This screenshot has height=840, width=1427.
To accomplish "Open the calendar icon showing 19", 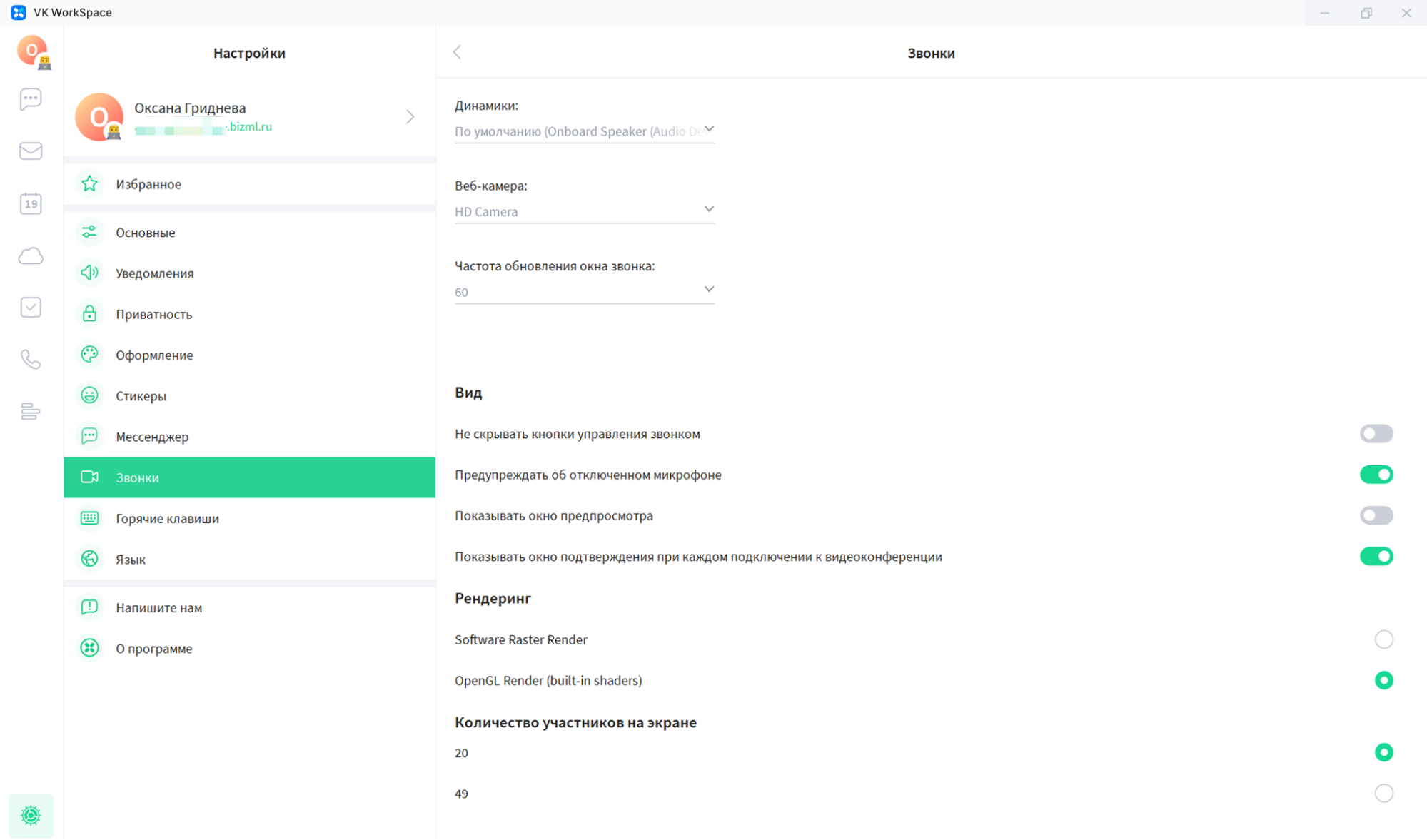I will pos(31,203).
